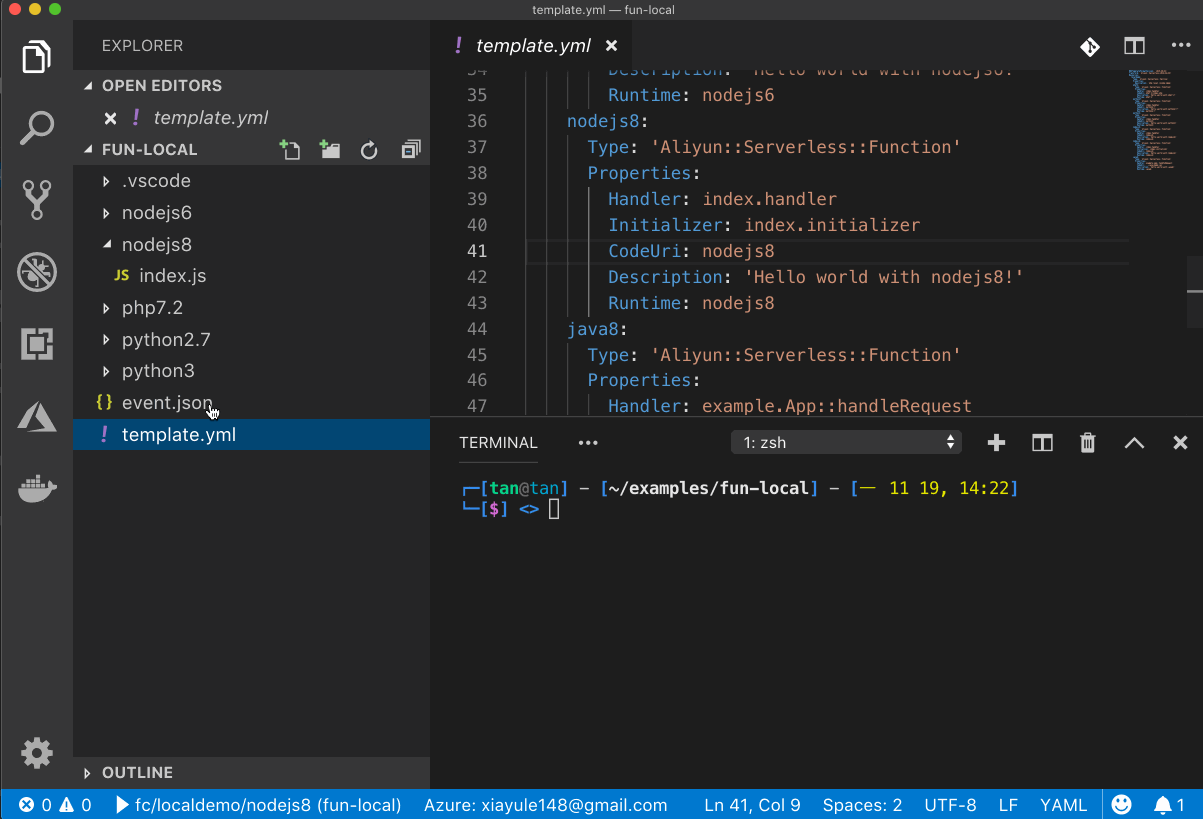Open the panel's more views ellipsis
1203x819 pixels.
(x=588, y=443)
